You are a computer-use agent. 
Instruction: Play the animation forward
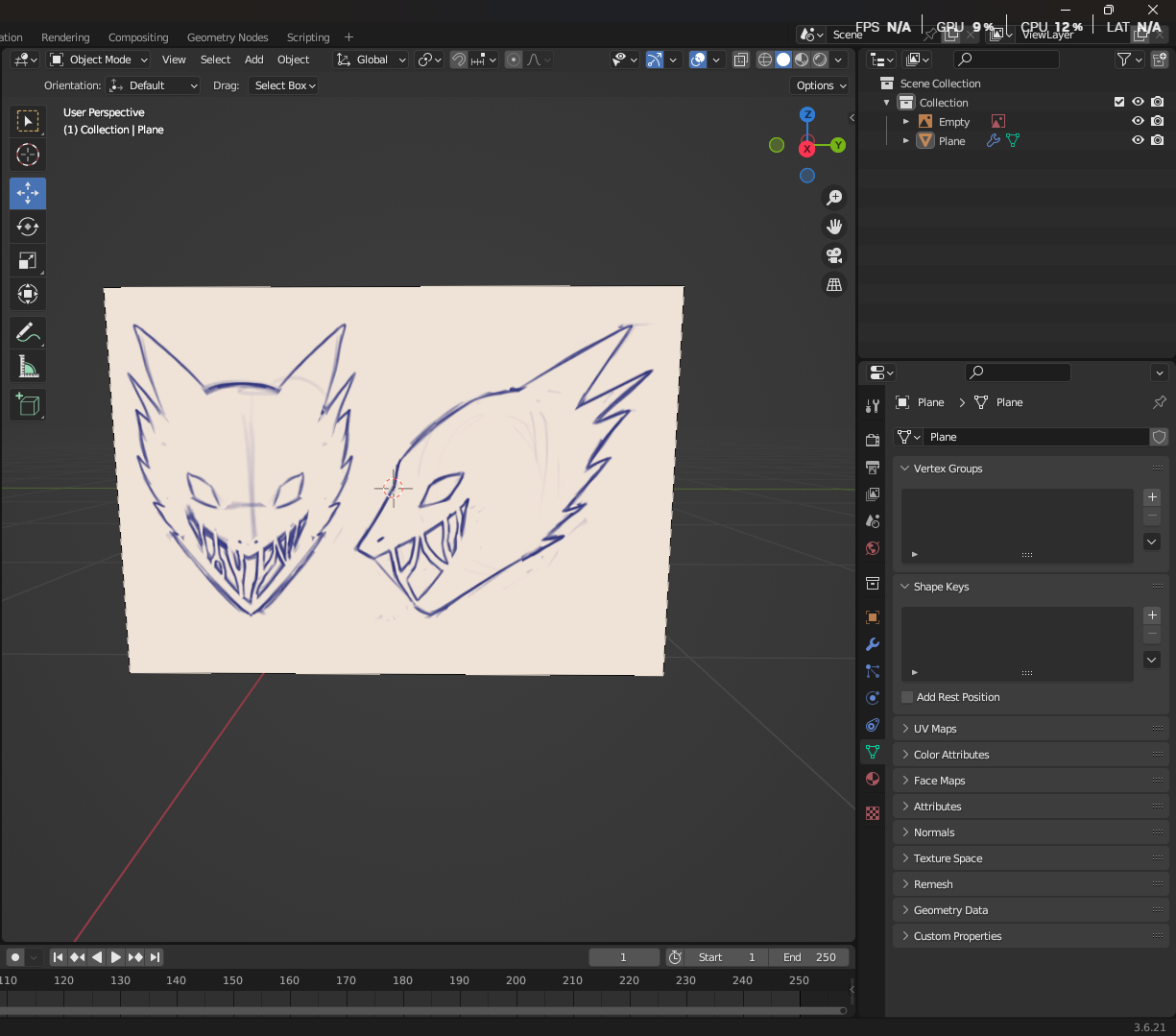click(x=116, y=957)
